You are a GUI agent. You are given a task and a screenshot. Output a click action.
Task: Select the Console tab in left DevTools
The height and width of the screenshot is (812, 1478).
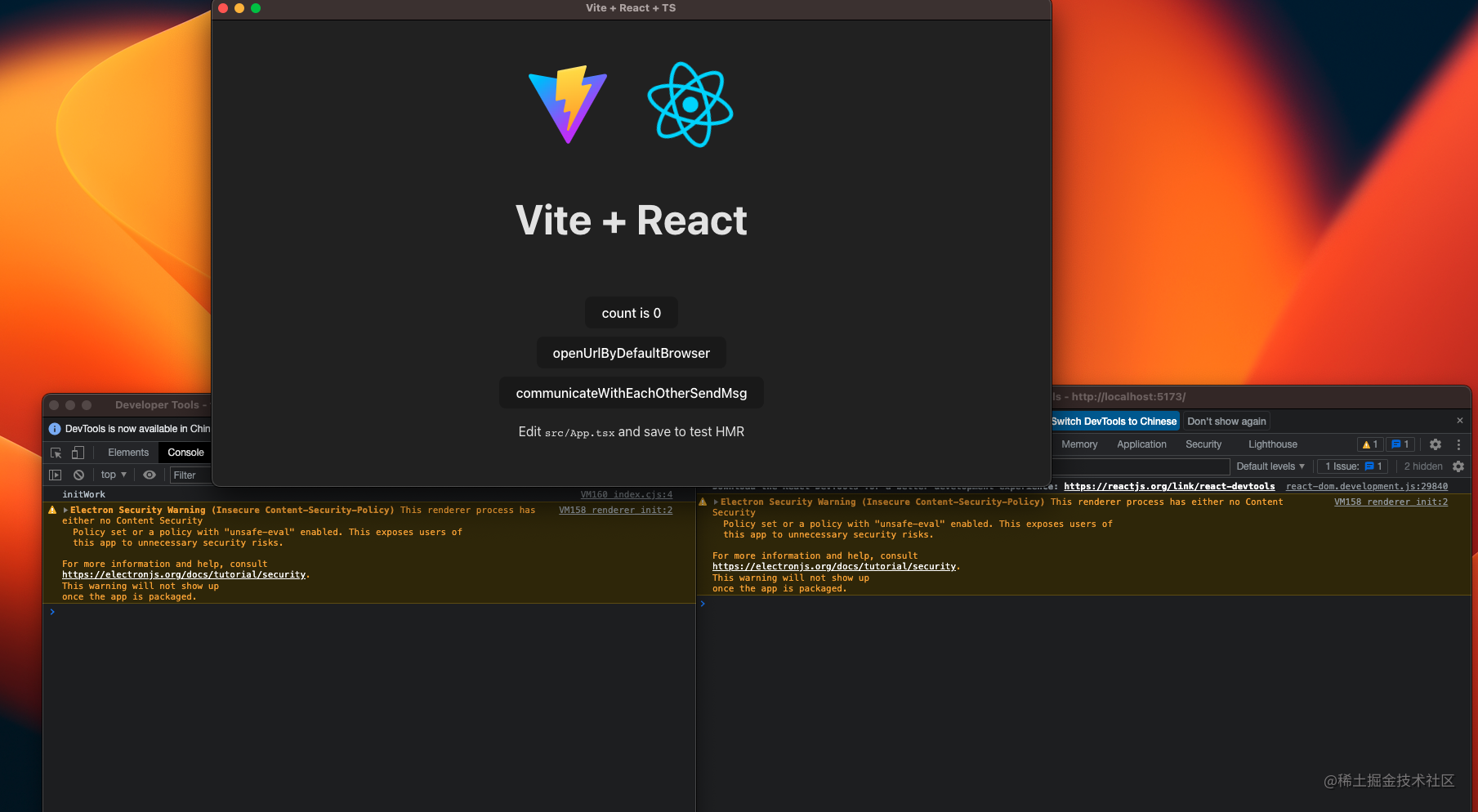(x=185, y=453)
